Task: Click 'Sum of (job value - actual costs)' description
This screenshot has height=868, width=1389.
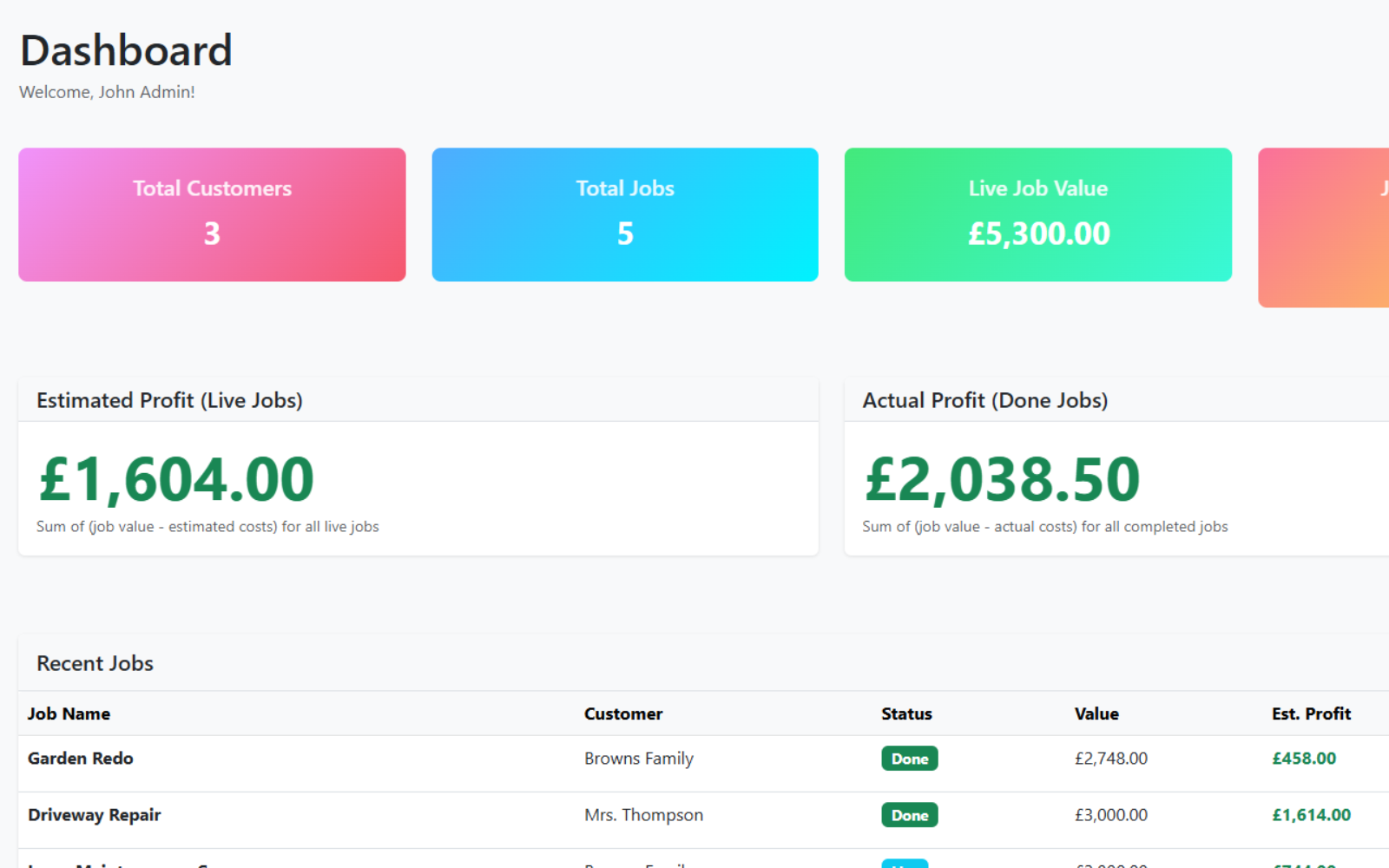Action: [x=1044, y=527]
